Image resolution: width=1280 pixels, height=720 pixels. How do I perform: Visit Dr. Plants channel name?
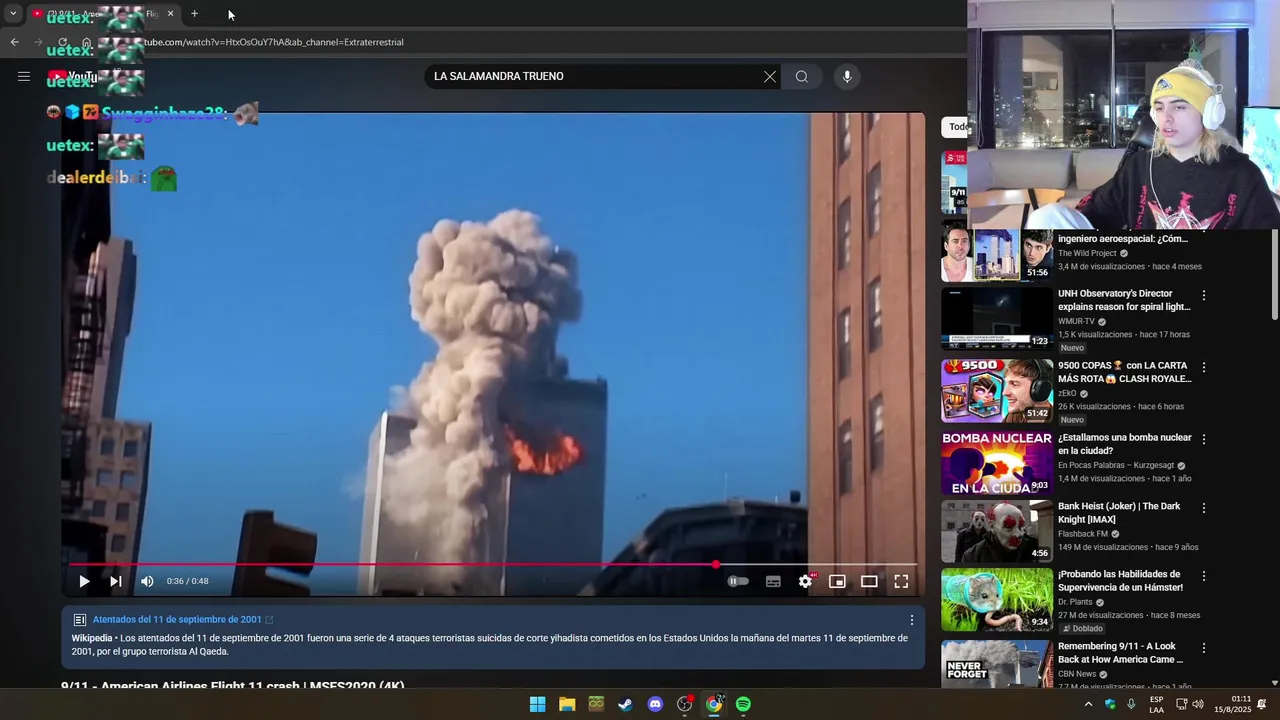click(1074, 603)
